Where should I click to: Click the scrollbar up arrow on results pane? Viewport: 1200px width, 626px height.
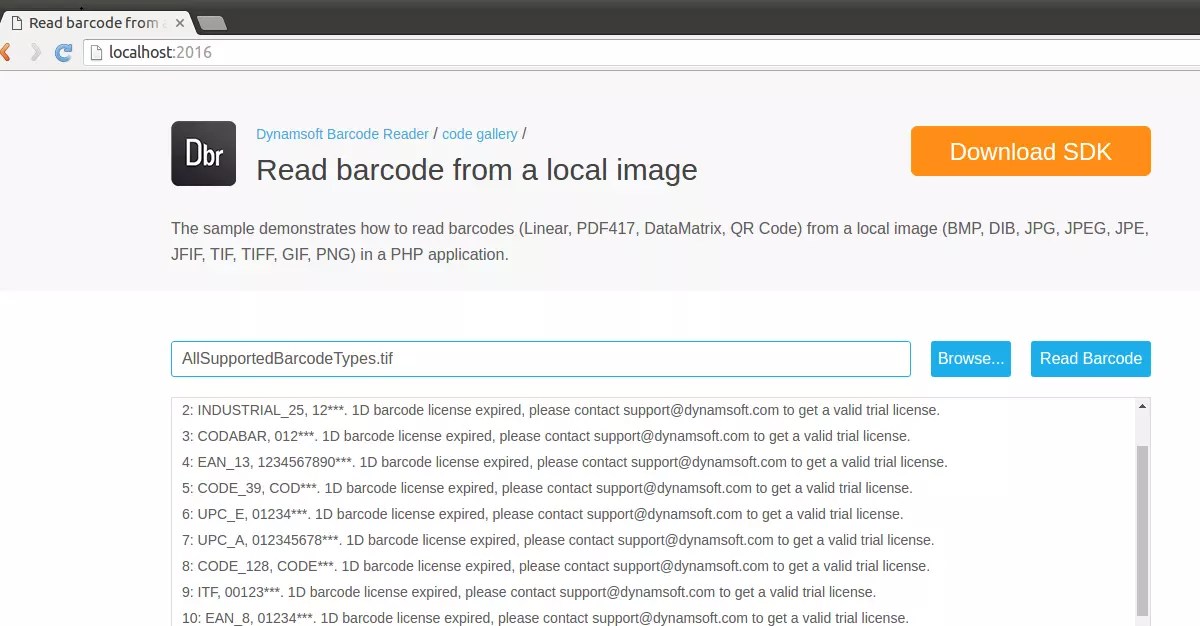1141,405
